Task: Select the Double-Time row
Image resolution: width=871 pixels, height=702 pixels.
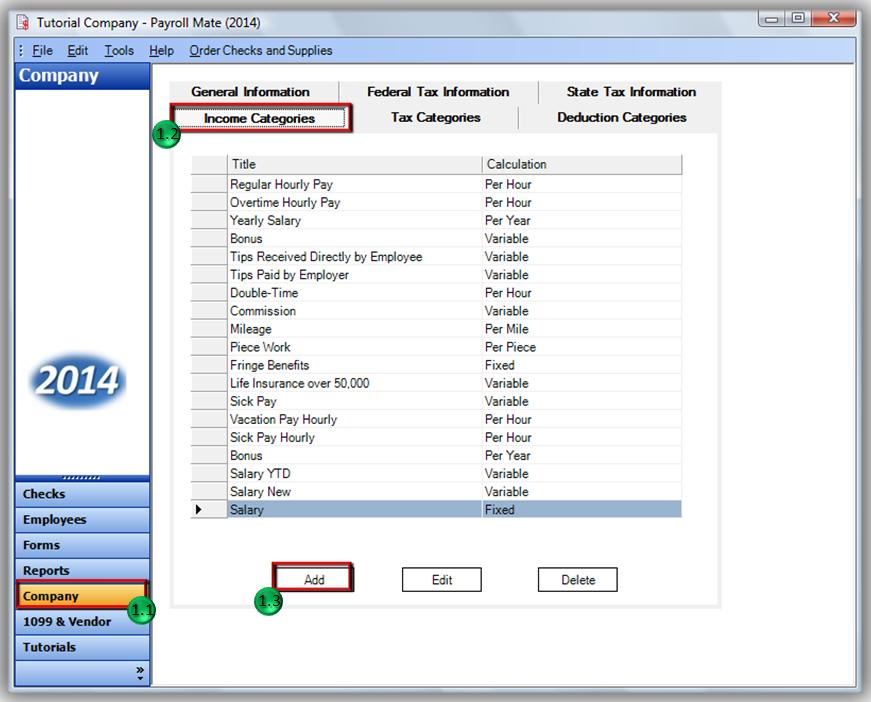Action: tap(436, 293)
